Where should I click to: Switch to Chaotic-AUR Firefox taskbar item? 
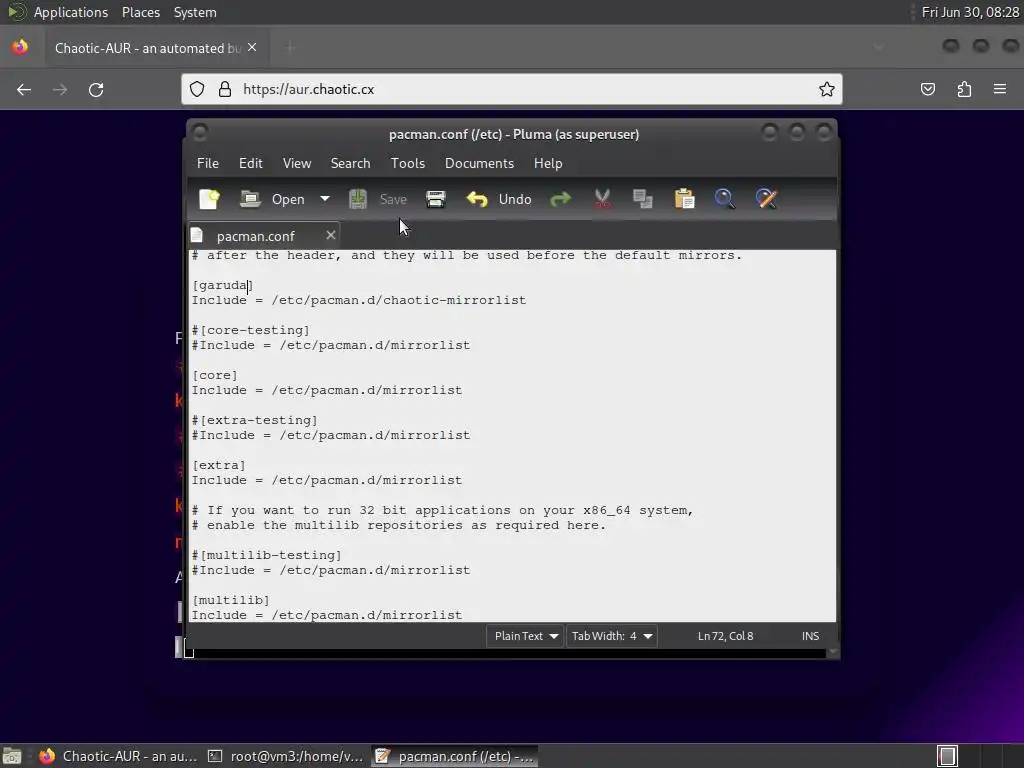(x=118, y=756)
